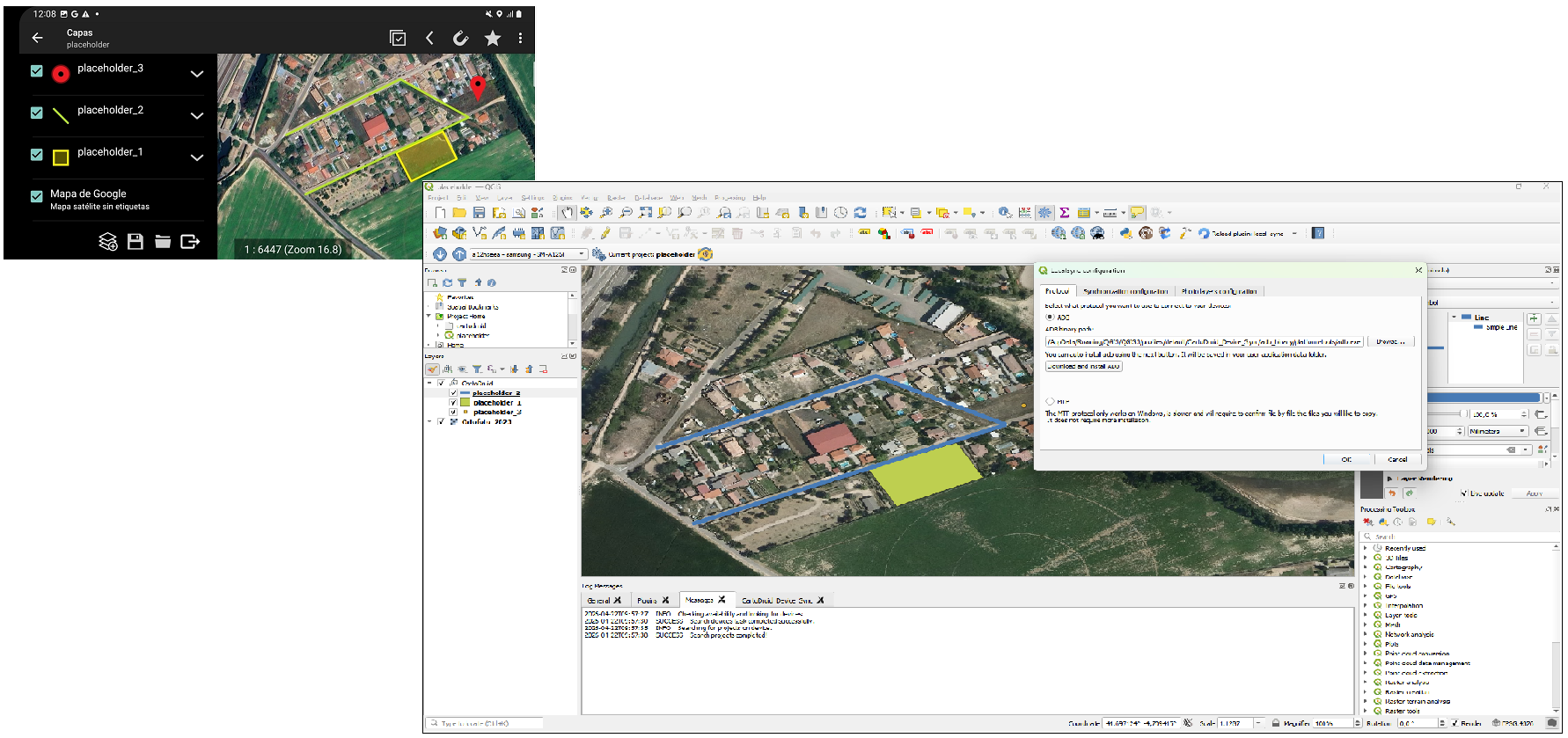Image resolution: width=1568 pixels, height=738 pixels.
Task: Click the blue line color swatch
Action: tap(1483, 398)
